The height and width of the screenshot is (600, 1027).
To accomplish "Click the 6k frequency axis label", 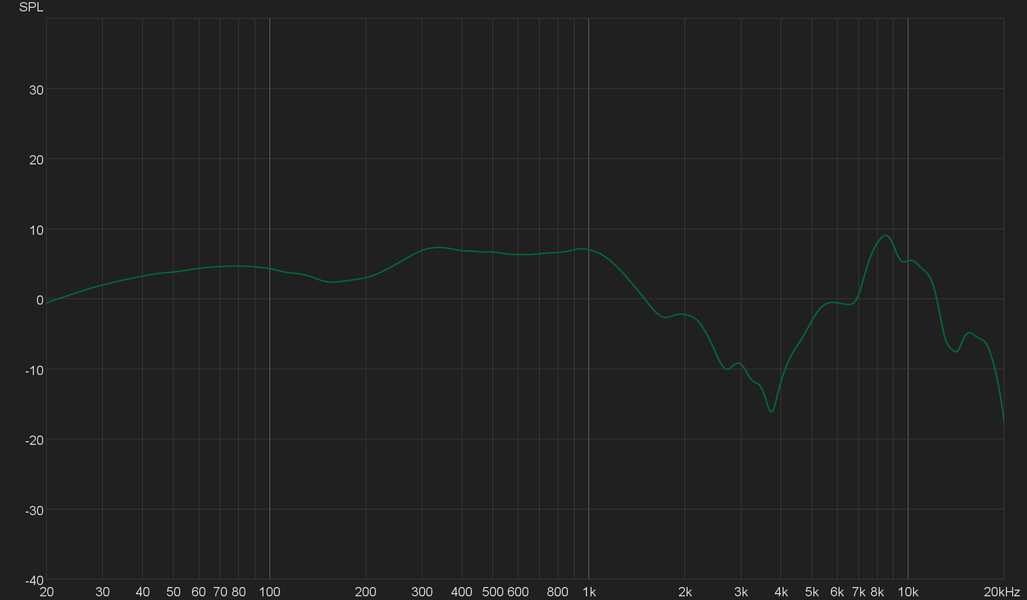I will coord(837,592).
